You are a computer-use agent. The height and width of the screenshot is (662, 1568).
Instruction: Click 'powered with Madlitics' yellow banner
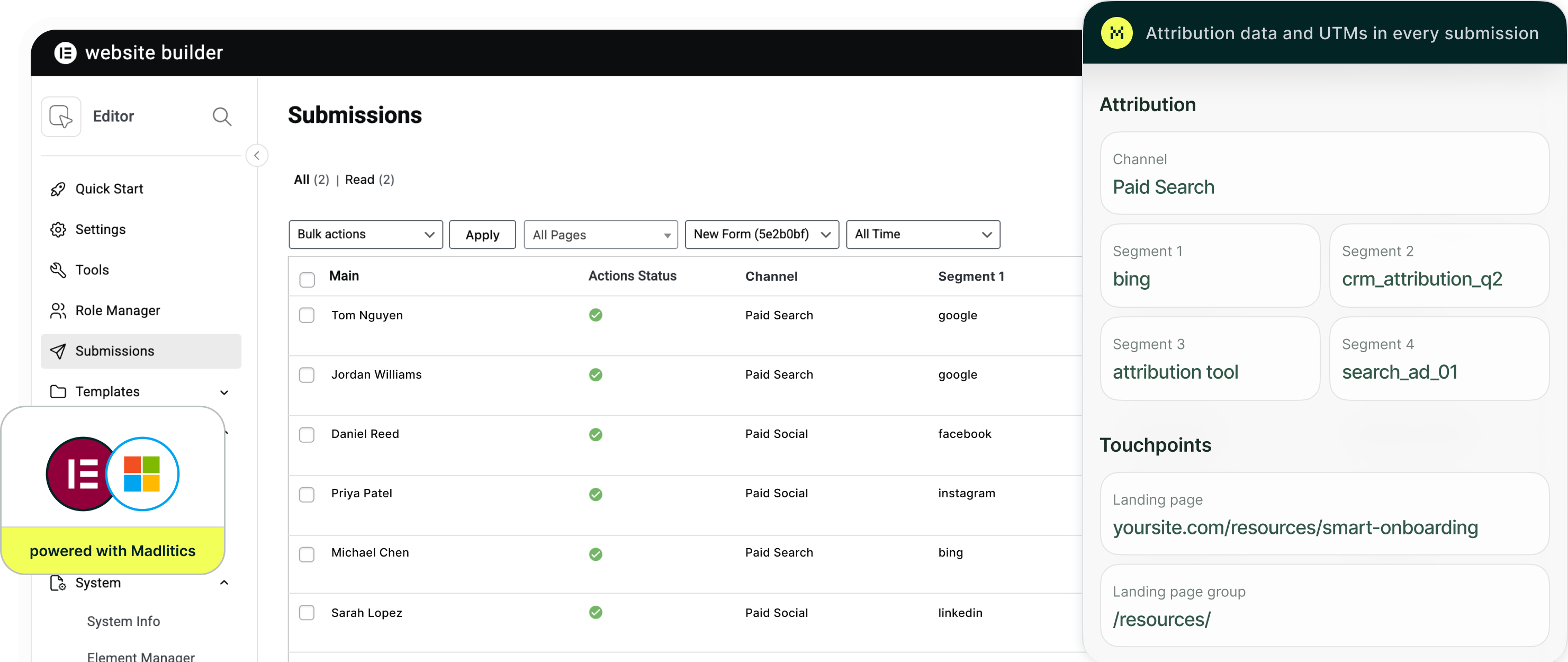tap(113, 551)
